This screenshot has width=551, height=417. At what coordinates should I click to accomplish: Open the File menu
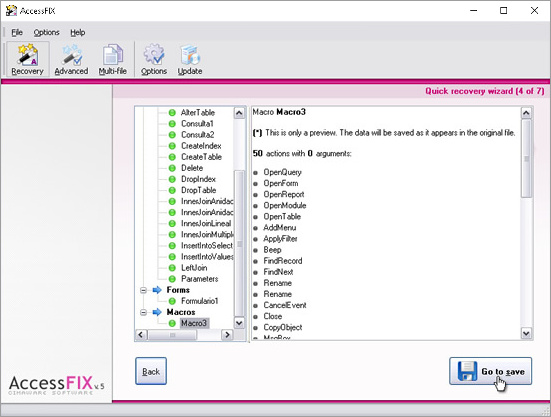coord(17,33)
